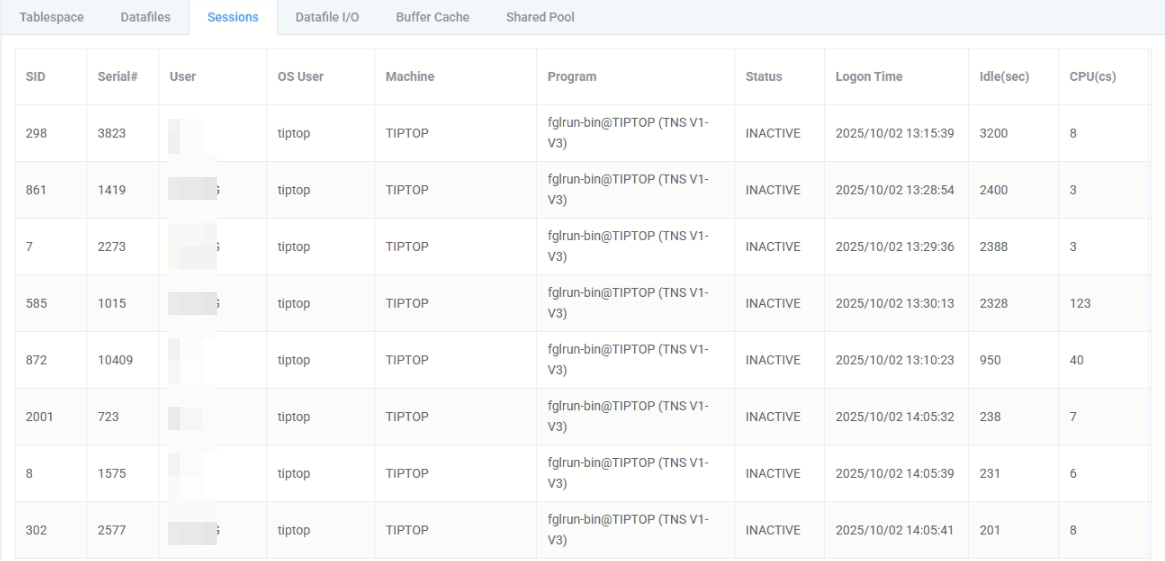This screenshot has height=561, width=1165.
Task: Click the Program column header
Action: coord(572,77)
